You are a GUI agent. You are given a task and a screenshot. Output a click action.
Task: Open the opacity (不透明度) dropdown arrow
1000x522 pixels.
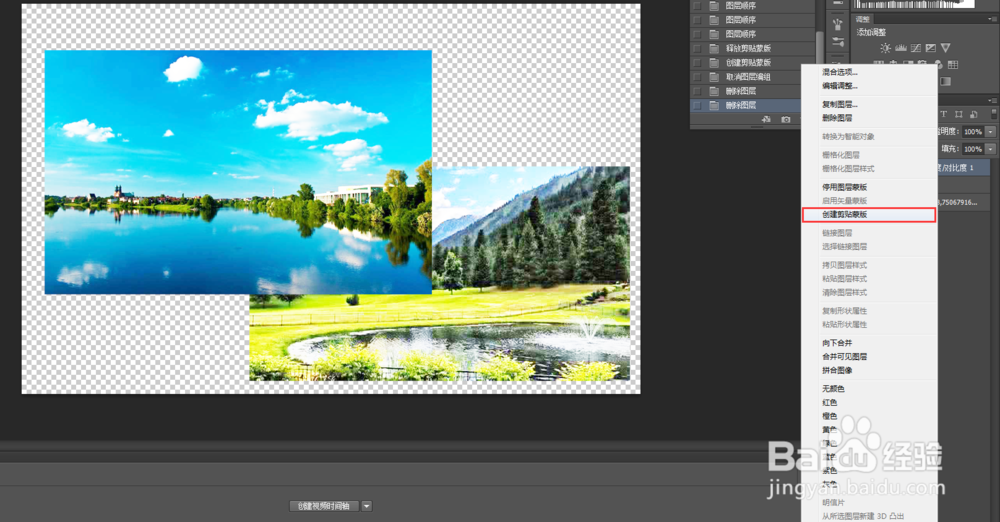coord(990,131)
